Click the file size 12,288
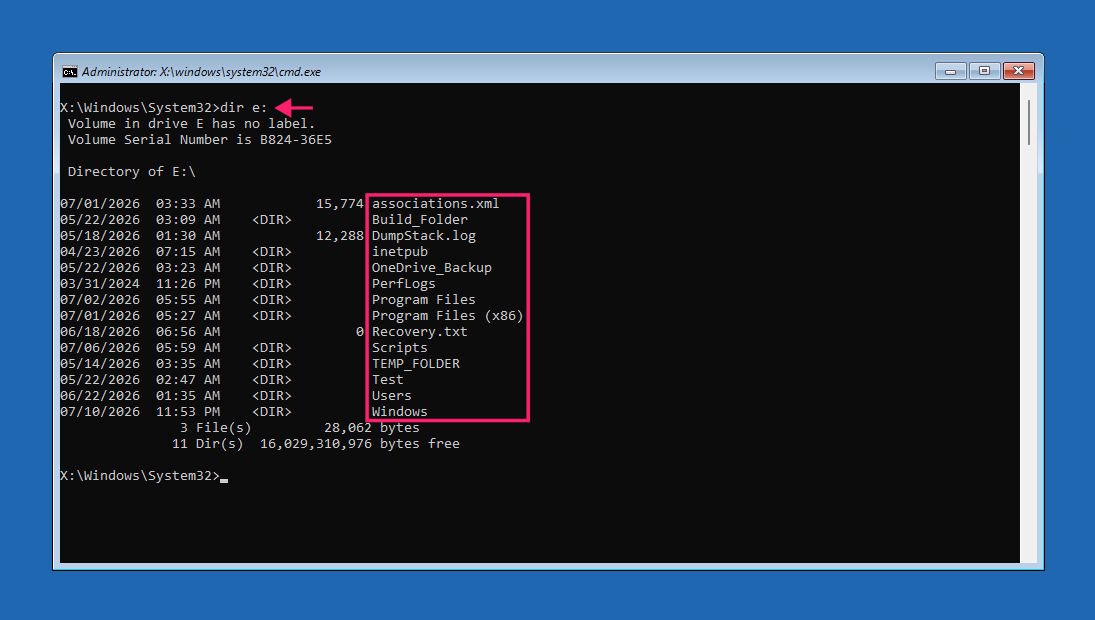 pos(339,236)
